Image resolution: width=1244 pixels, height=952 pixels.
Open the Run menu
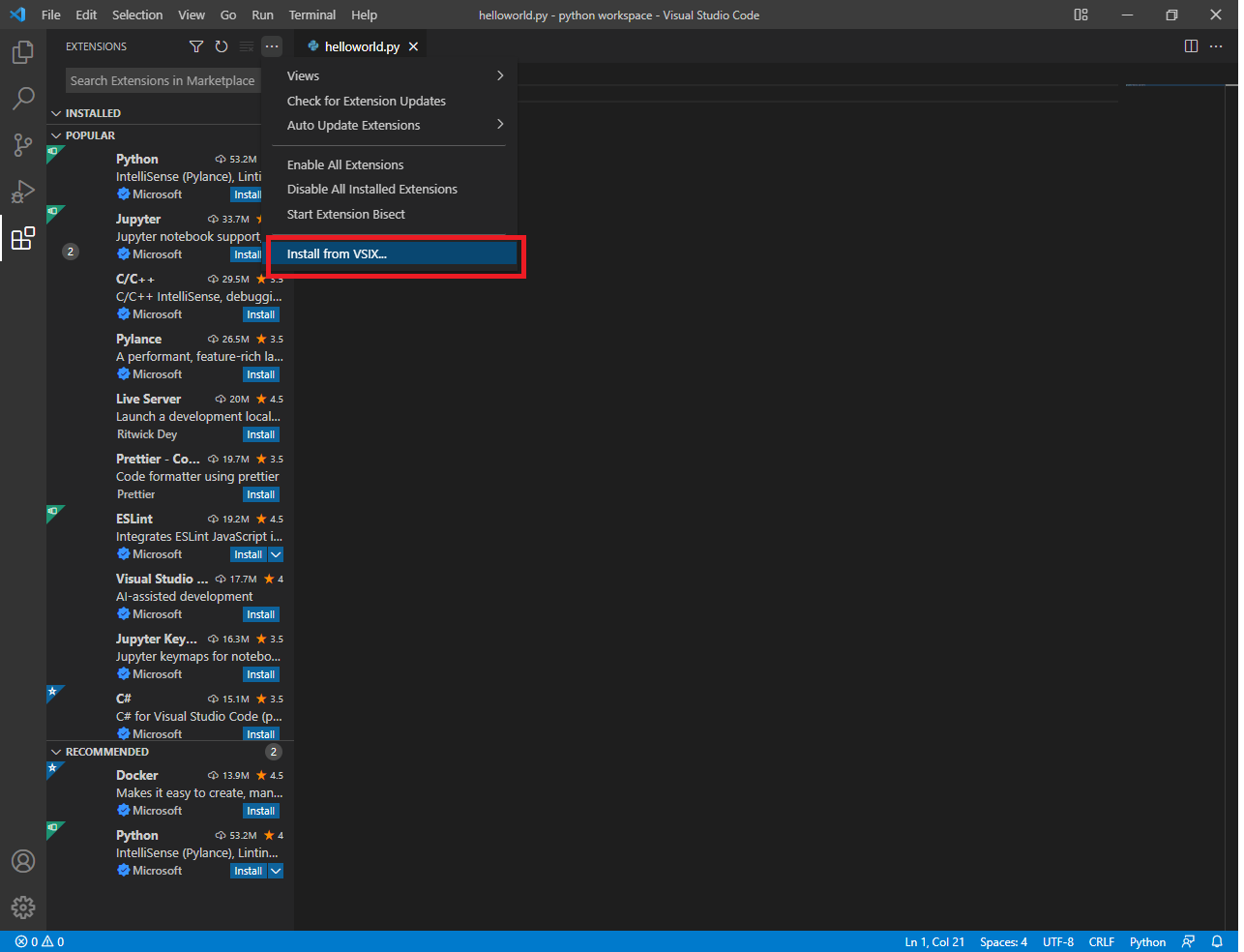262,15
